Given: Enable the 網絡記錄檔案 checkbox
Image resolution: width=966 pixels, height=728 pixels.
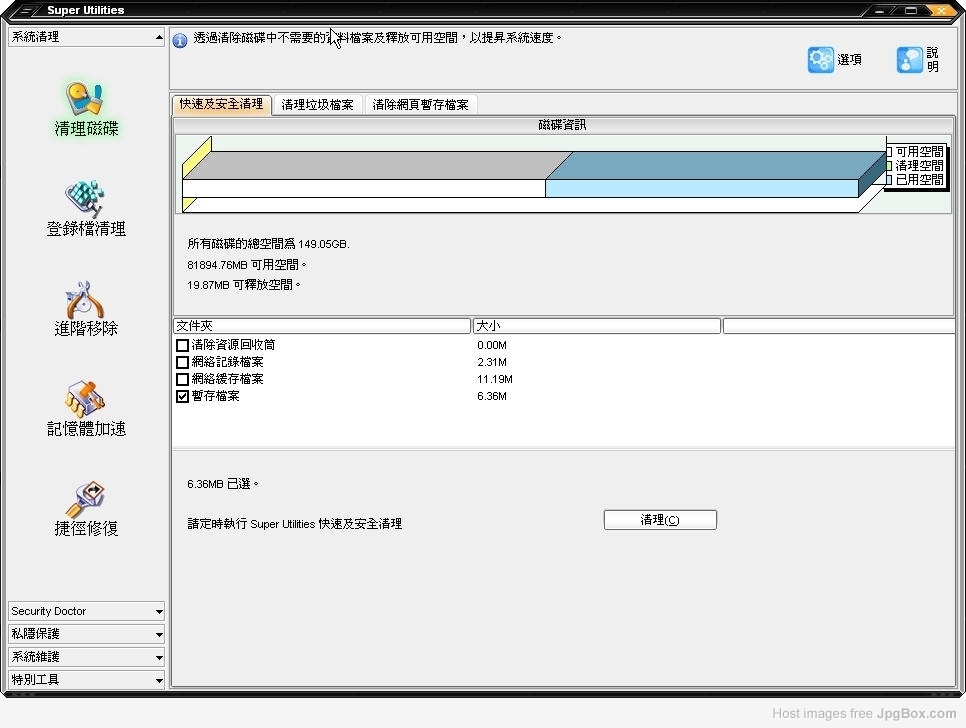Looking at the screenshot, I should click(x=182, y=362).
